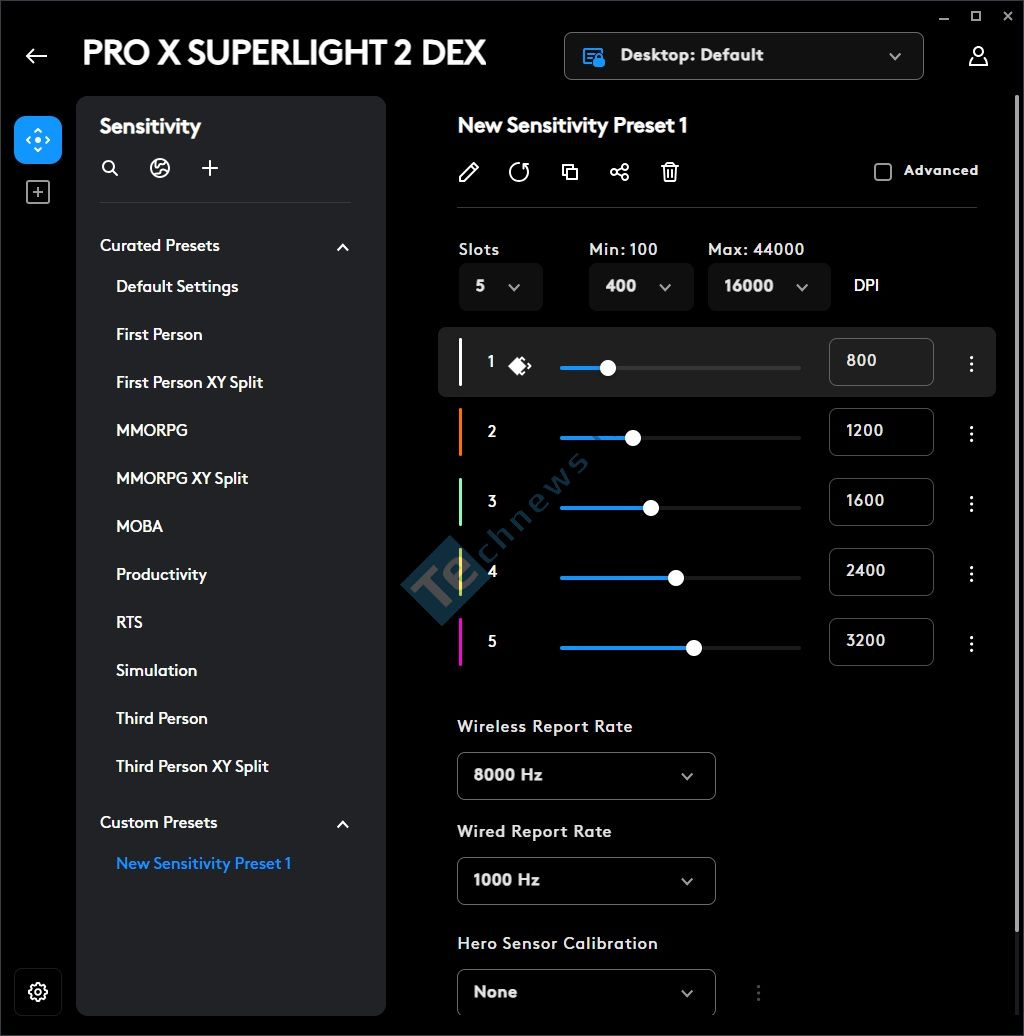Click the slot 3 DPI slider handle
Viewport: 1024px width, 1036px height.
(651, 508)
